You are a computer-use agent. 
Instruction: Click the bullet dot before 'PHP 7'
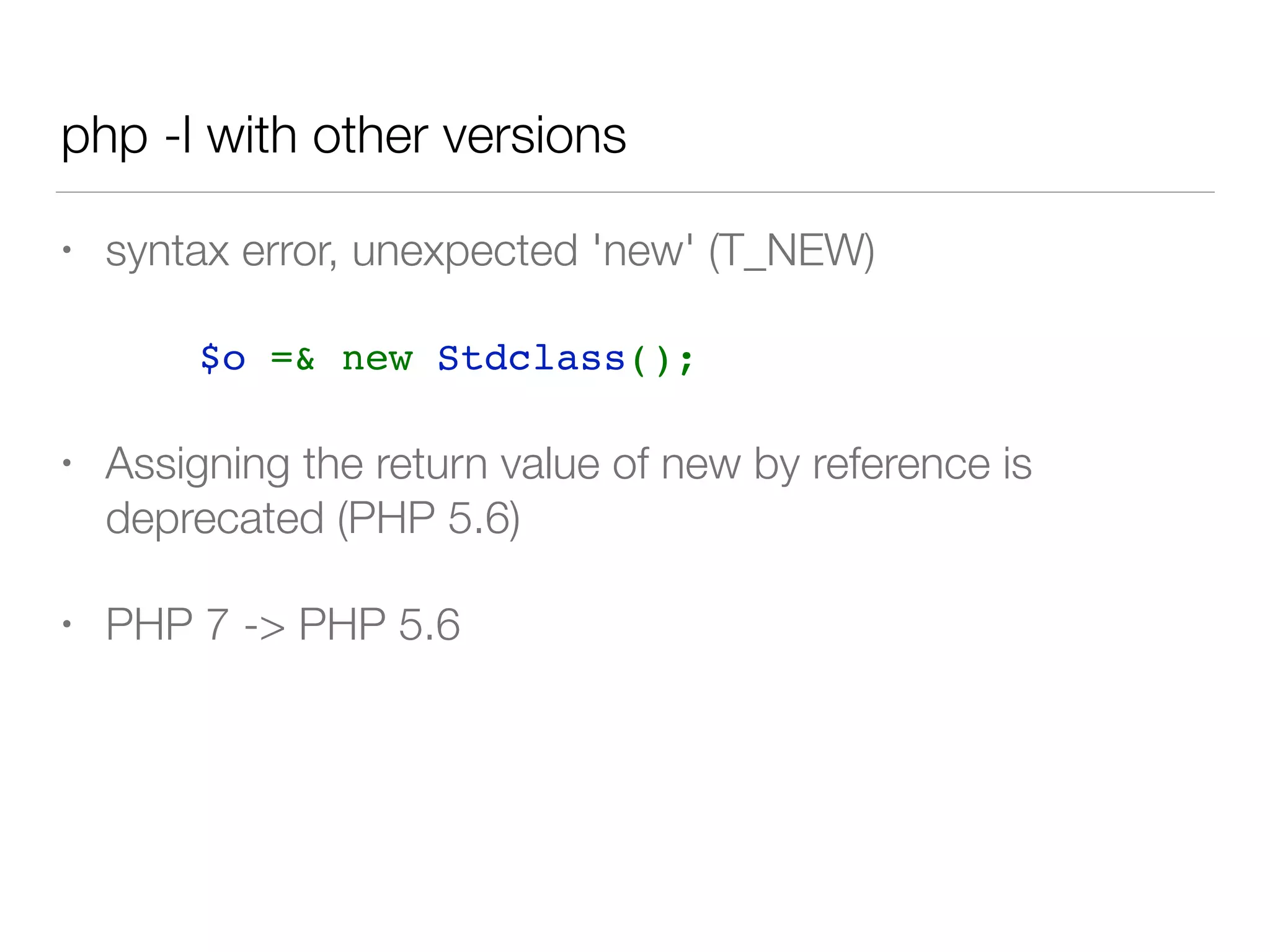point(67,624)
